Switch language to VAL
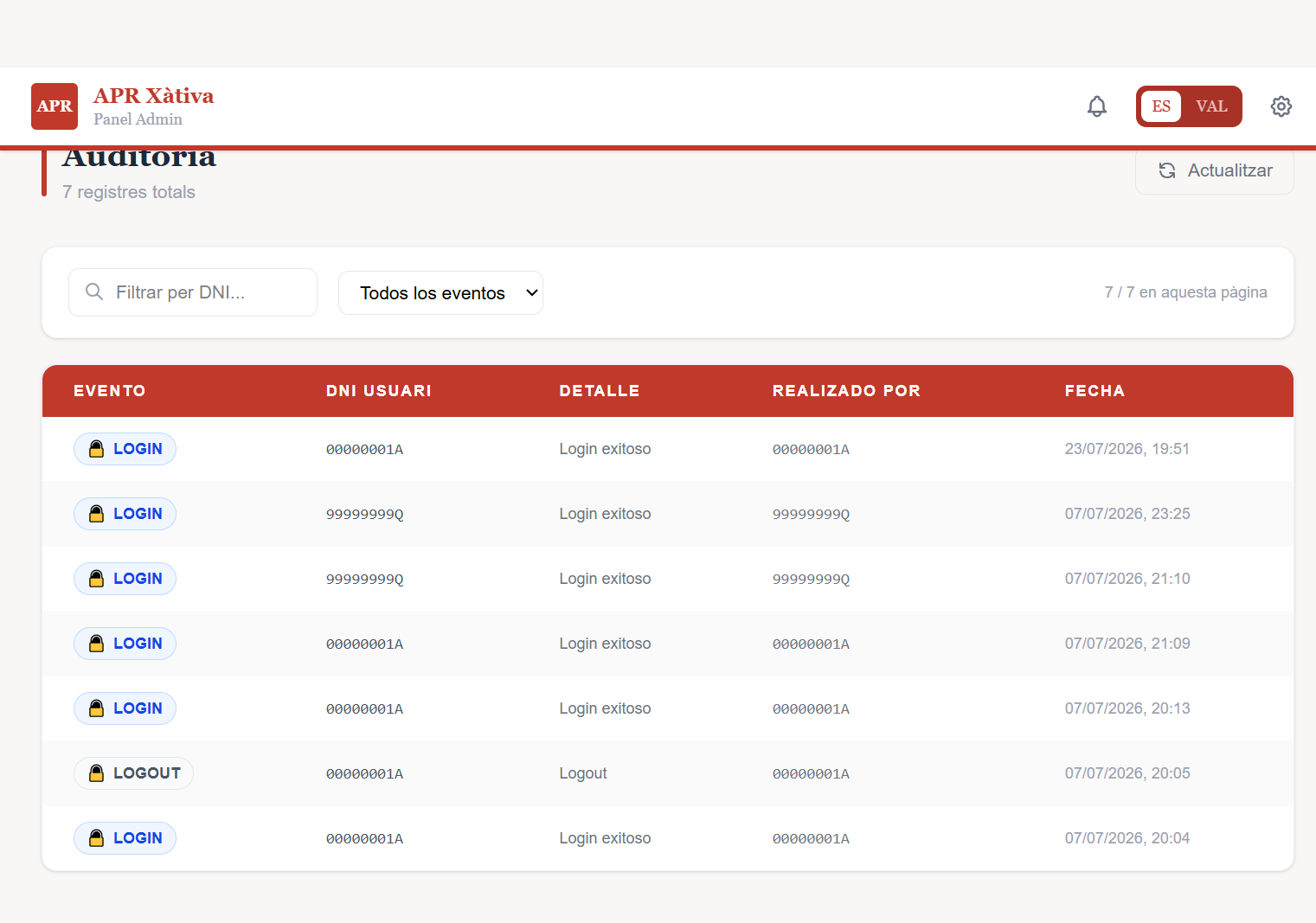The width and height of the screenshot is (1316, 923). pyautogui.click(x=1211, y=106)
